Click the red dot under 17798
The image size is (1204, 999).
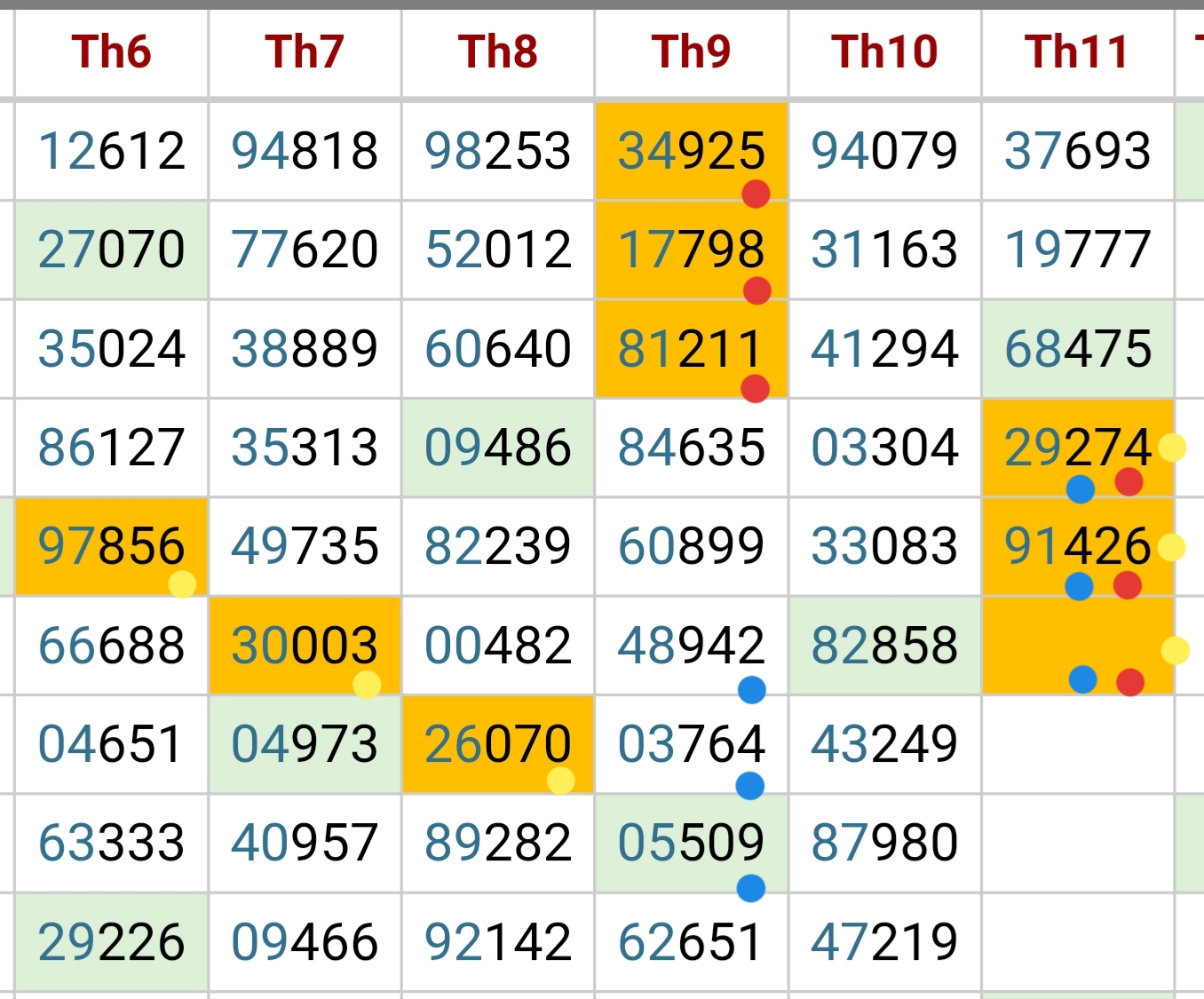[756, 290]
